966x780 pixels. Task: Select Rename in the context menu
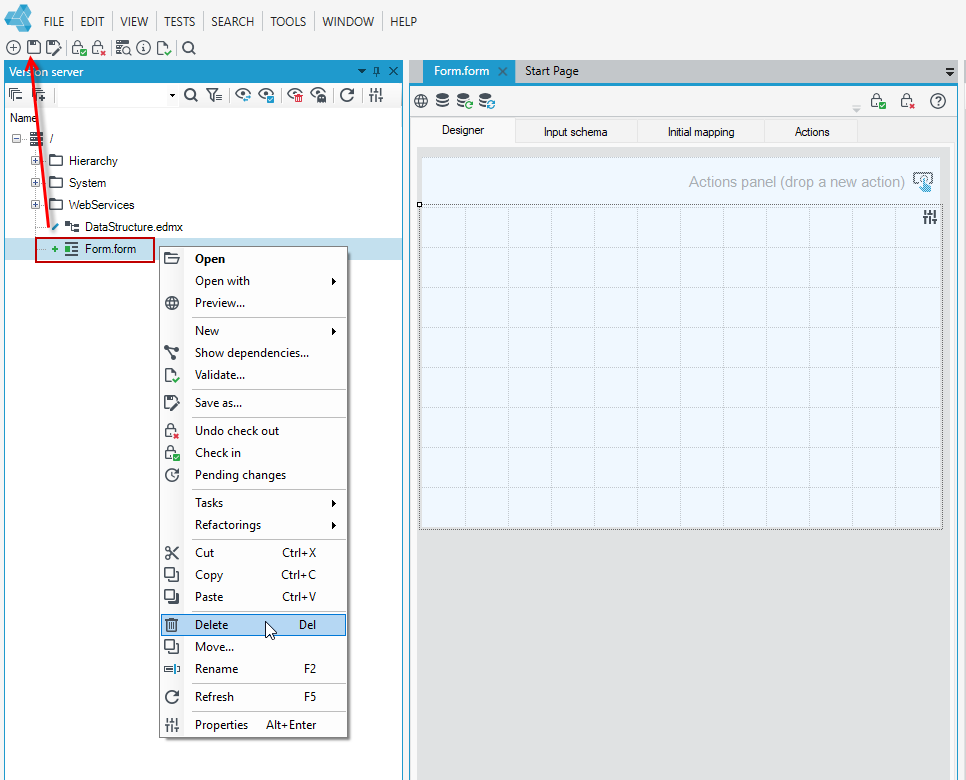point(253,669)
